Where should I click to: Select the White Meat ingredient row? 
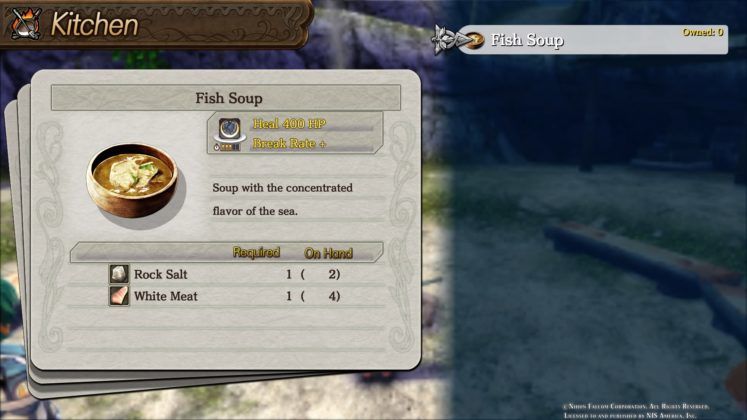pos(226,296)
